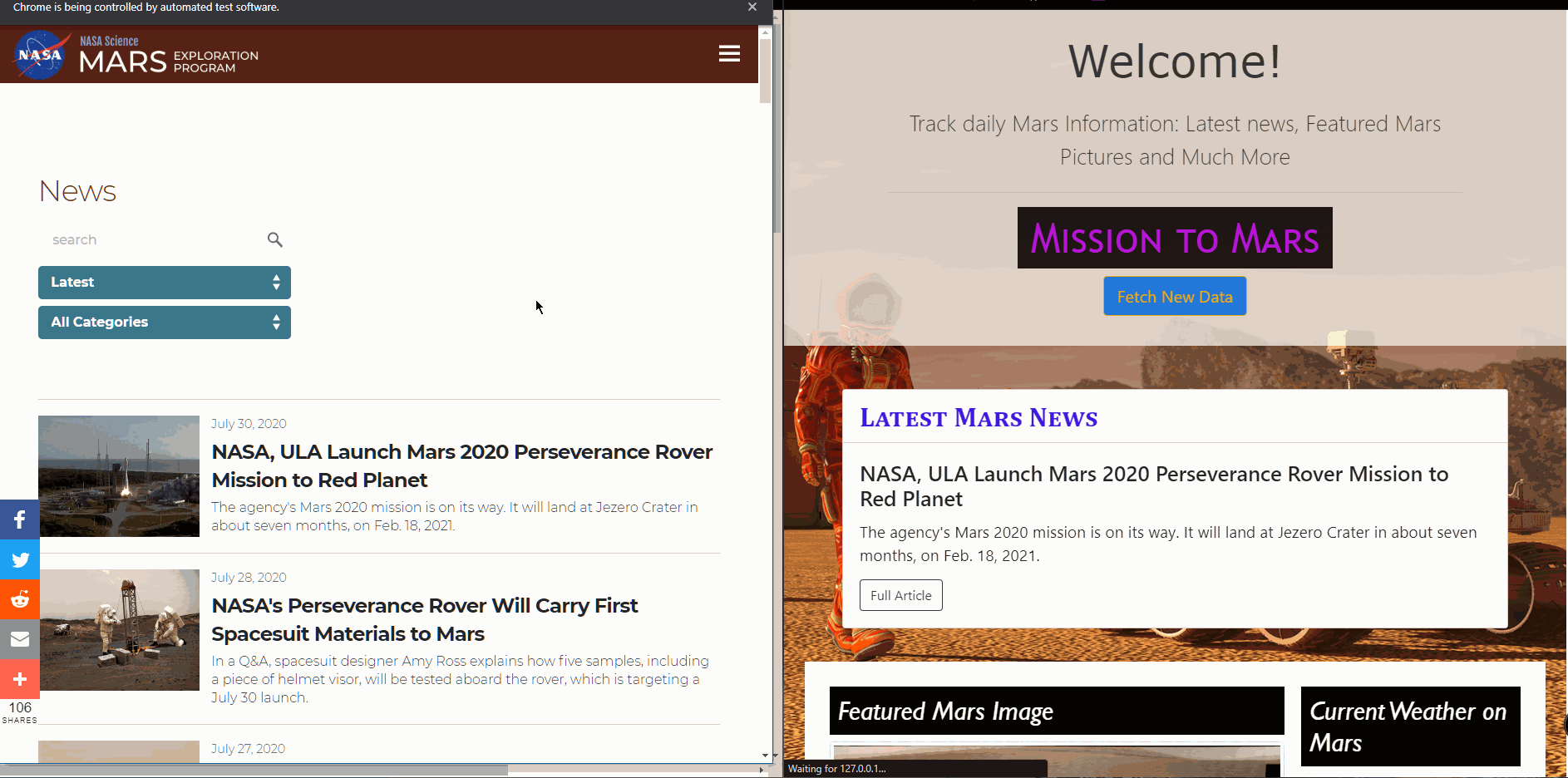Click the 106 shares counter
The height and width of the screenshot is (778, 1568).
[x=20, y=712]
